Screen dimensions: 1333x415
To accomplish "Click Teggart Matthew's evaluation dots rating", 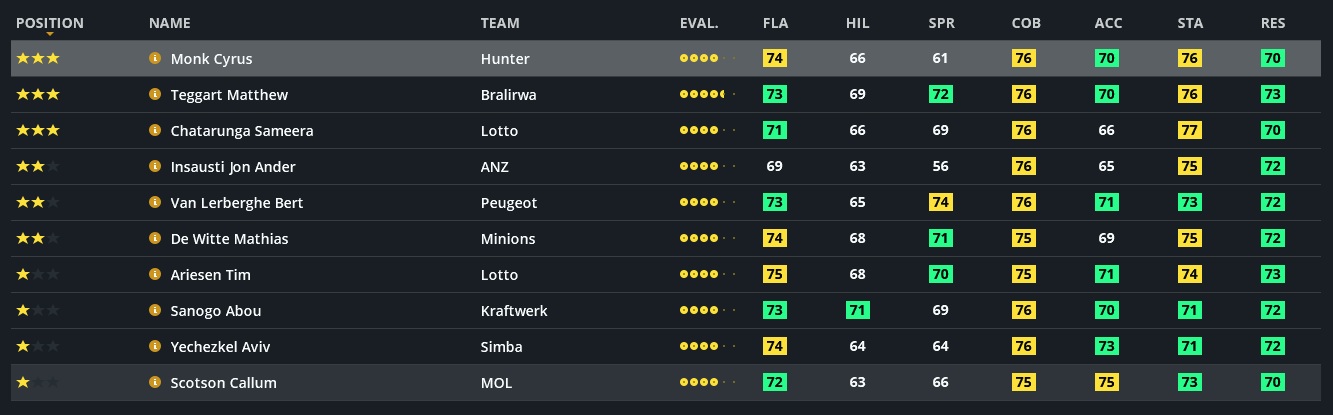I will tap(706, 95).
